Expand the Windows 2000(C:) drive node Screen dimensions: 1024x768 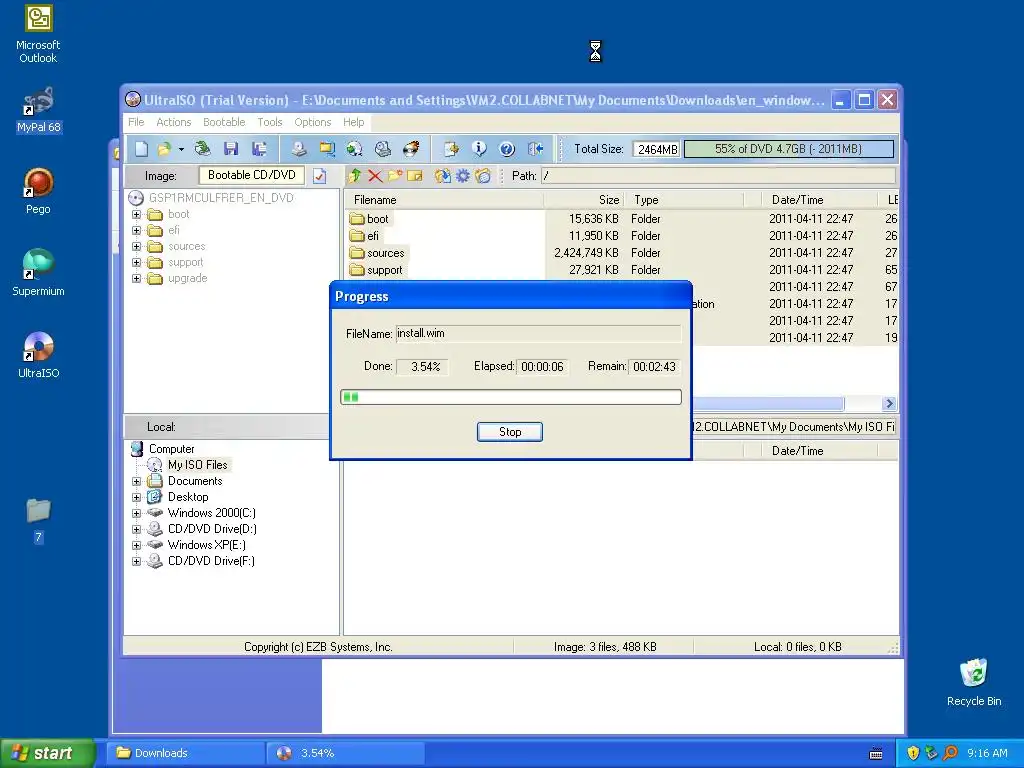[x=136, y=513]
